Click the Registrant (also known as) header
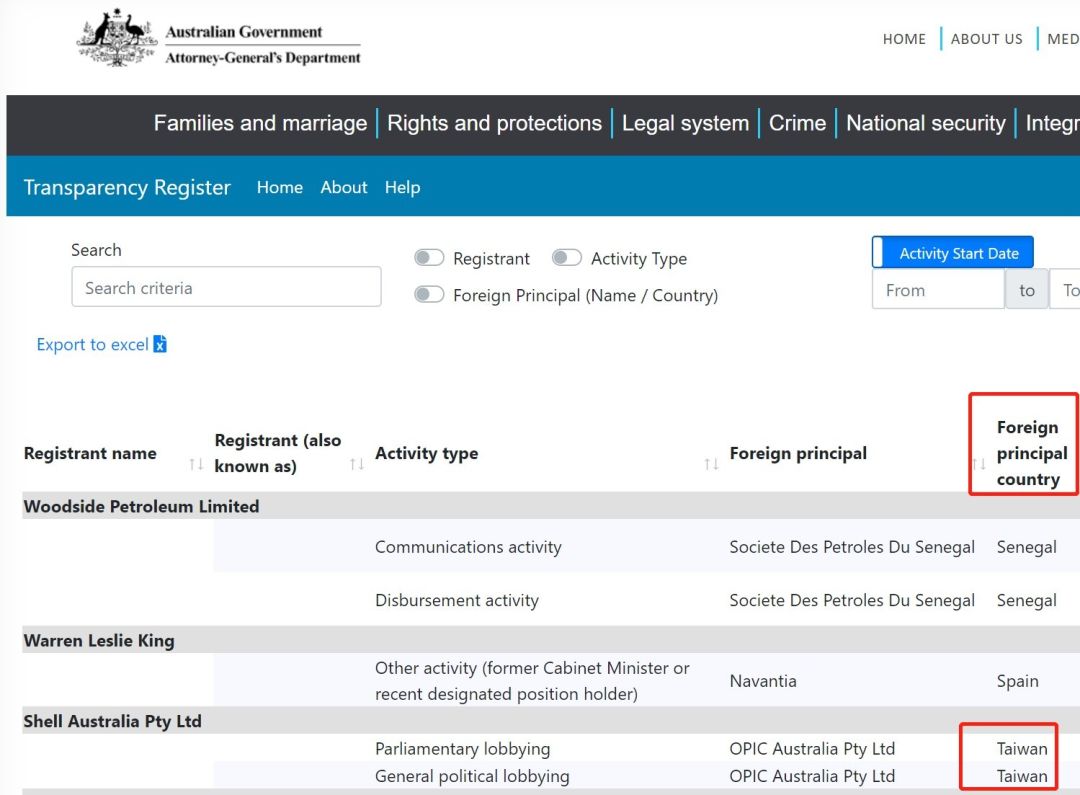Viewport: 1080px width, 795px height. coord(278,453)
